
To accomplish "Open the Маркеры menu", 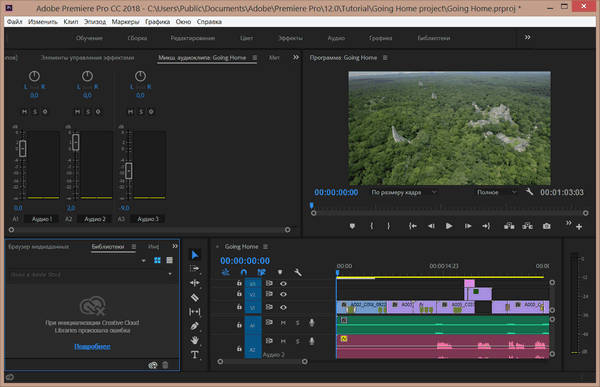I will (x=126, y=22).
